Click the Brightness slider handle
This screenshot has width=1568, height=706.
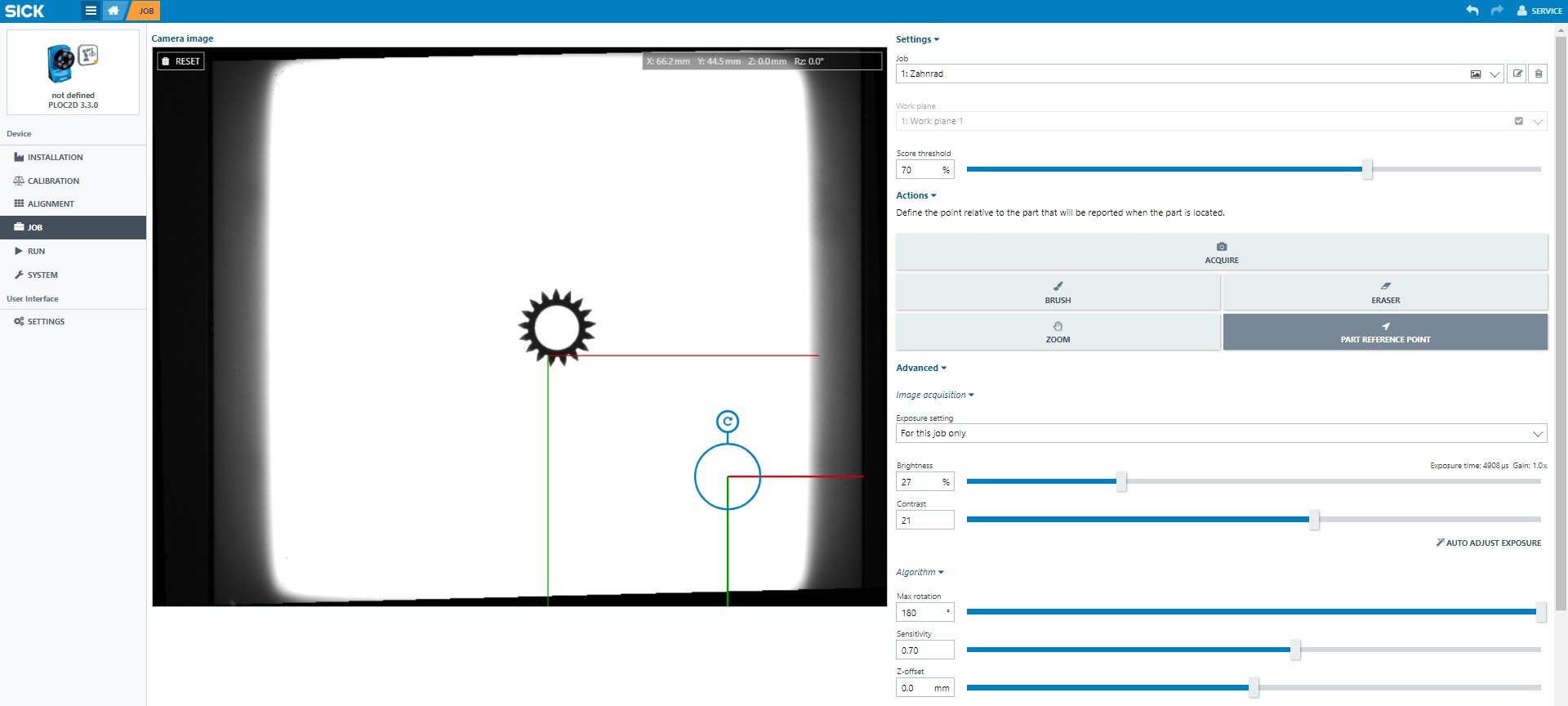[1121, 481]
